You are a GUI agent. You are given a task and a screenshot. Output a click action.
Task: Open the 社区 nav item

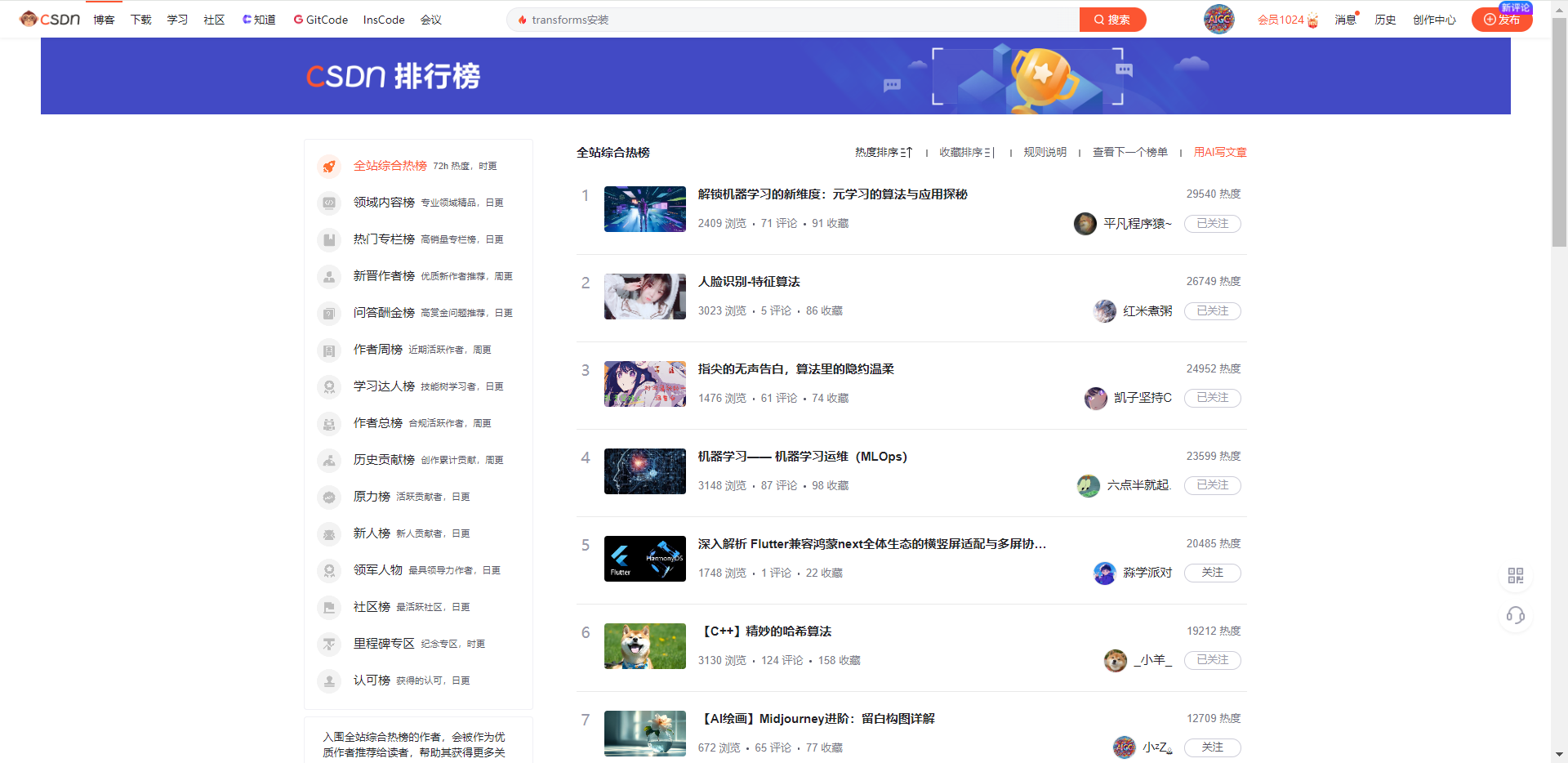(x=214, y=20)
